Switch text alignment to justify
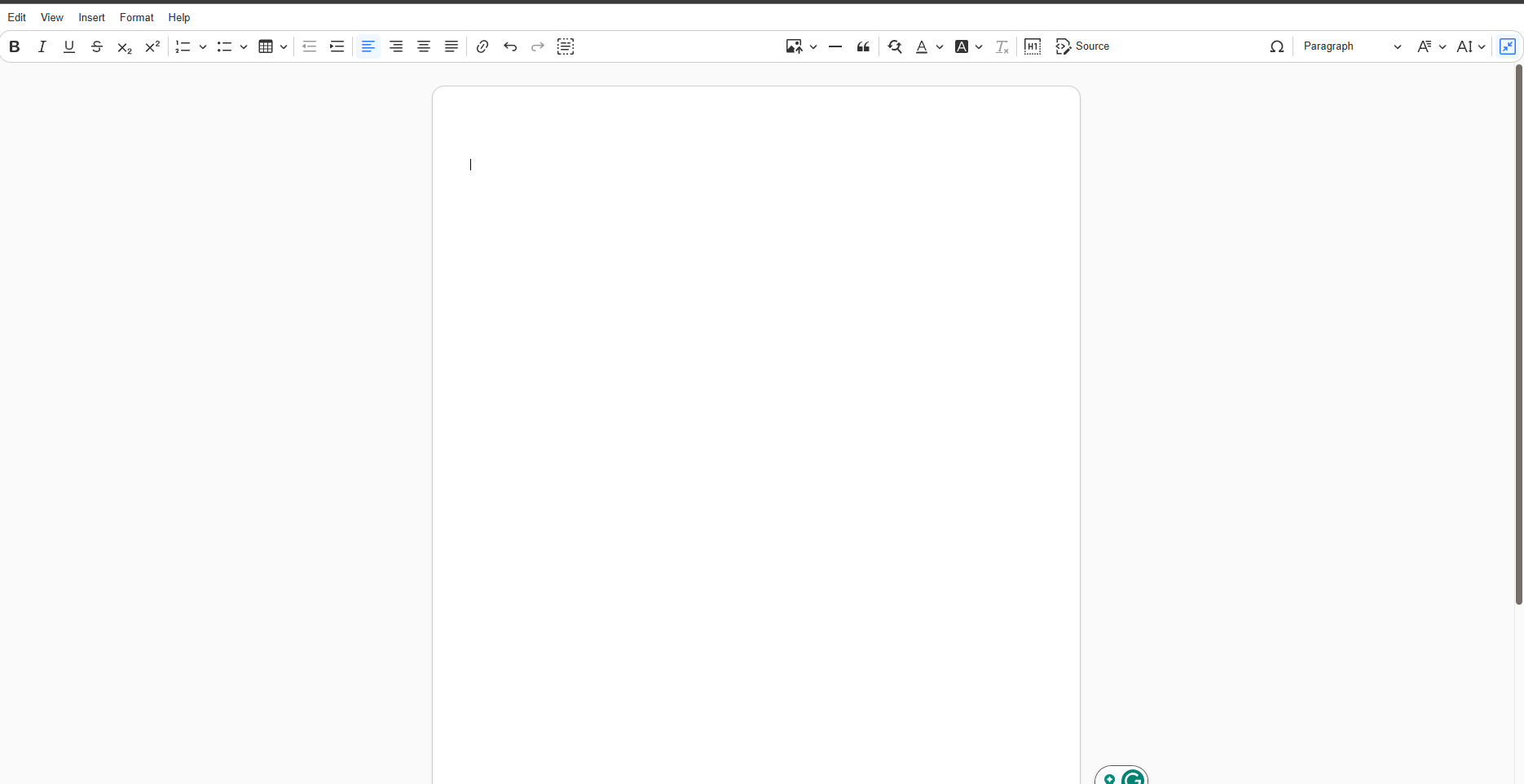1524x784 pixels. [x=451, y=46]
